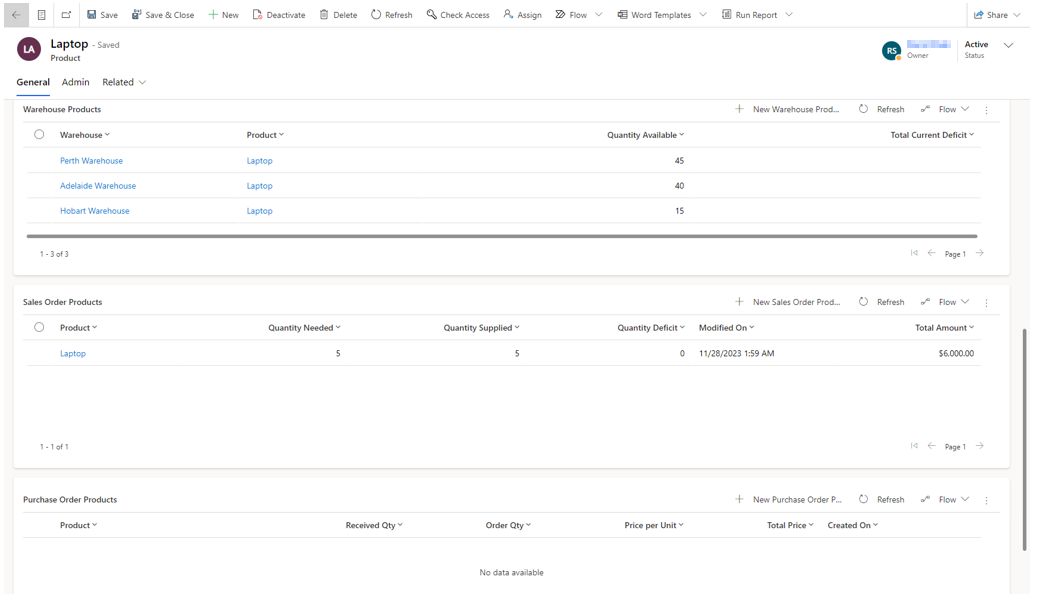1050x607 pixels.
Task: Click New Sales Order Product button
Action: tap(788, 302)
